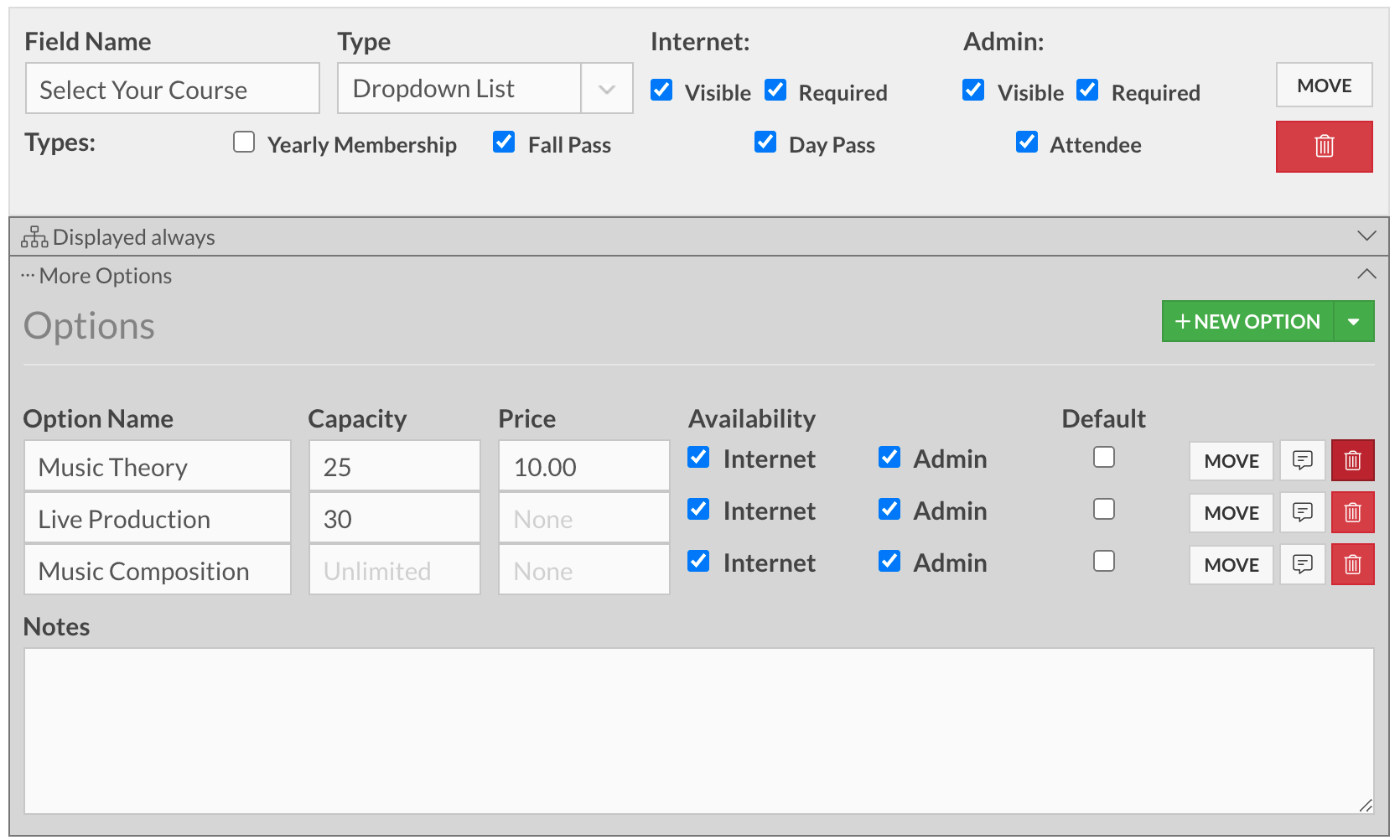1400x840 pixels.
Task: Set Live Production as default option
Action: 1104,509
